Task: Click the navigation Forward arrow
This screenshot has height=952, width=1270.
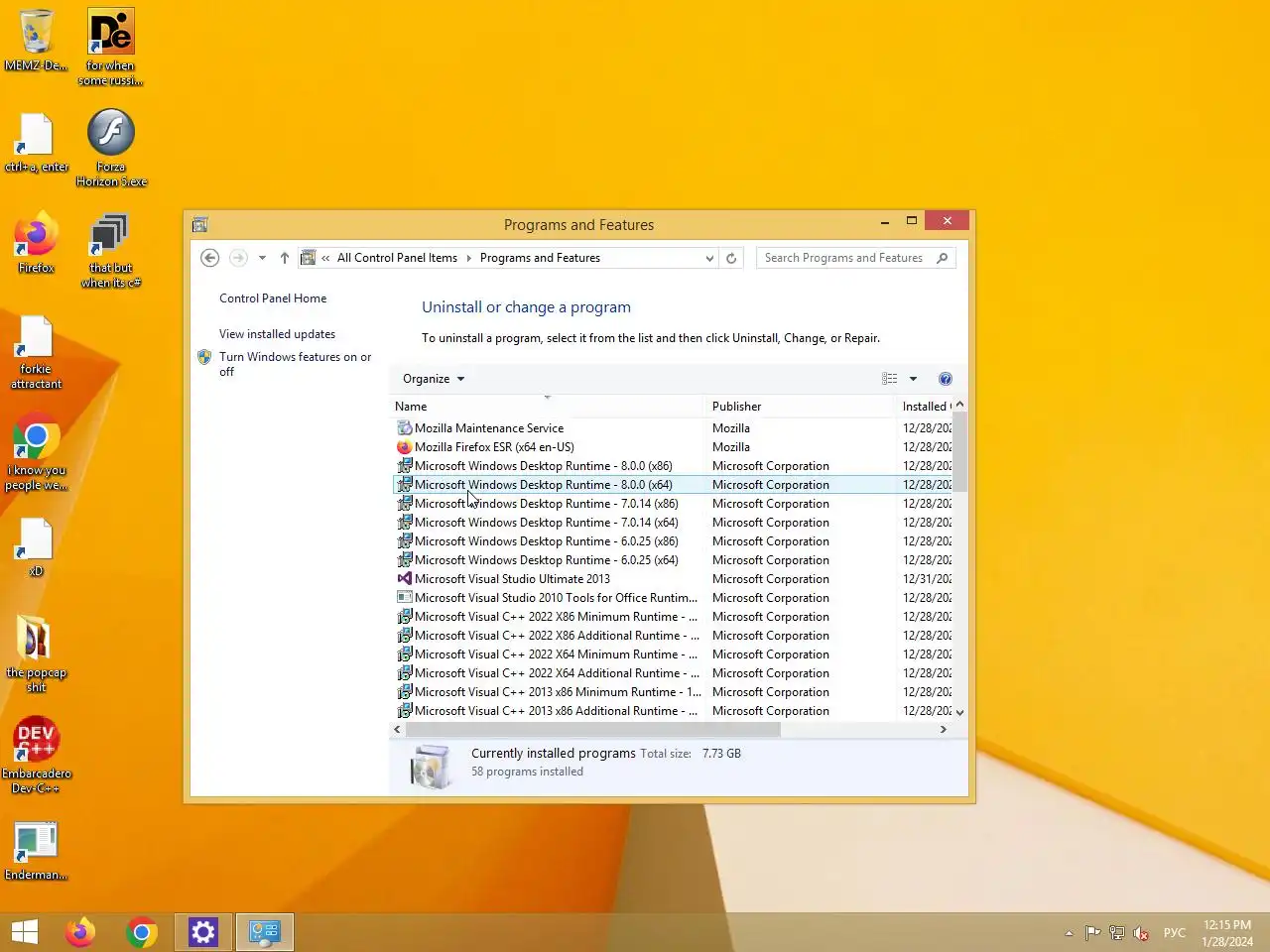Action: [238, 258]
